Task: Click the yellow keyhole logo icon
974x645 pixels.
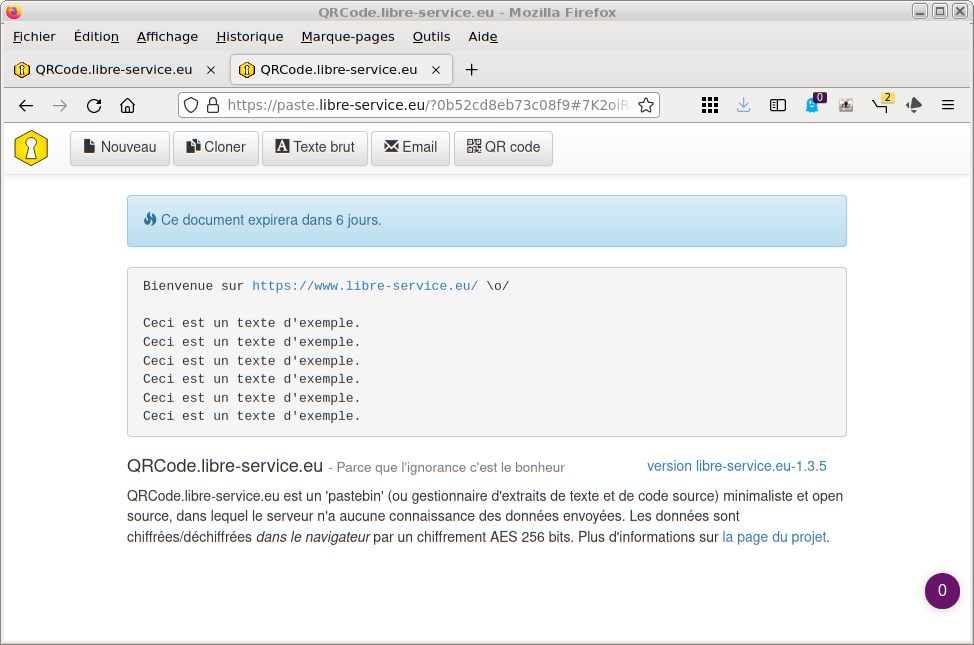Action: pos(31,148)
